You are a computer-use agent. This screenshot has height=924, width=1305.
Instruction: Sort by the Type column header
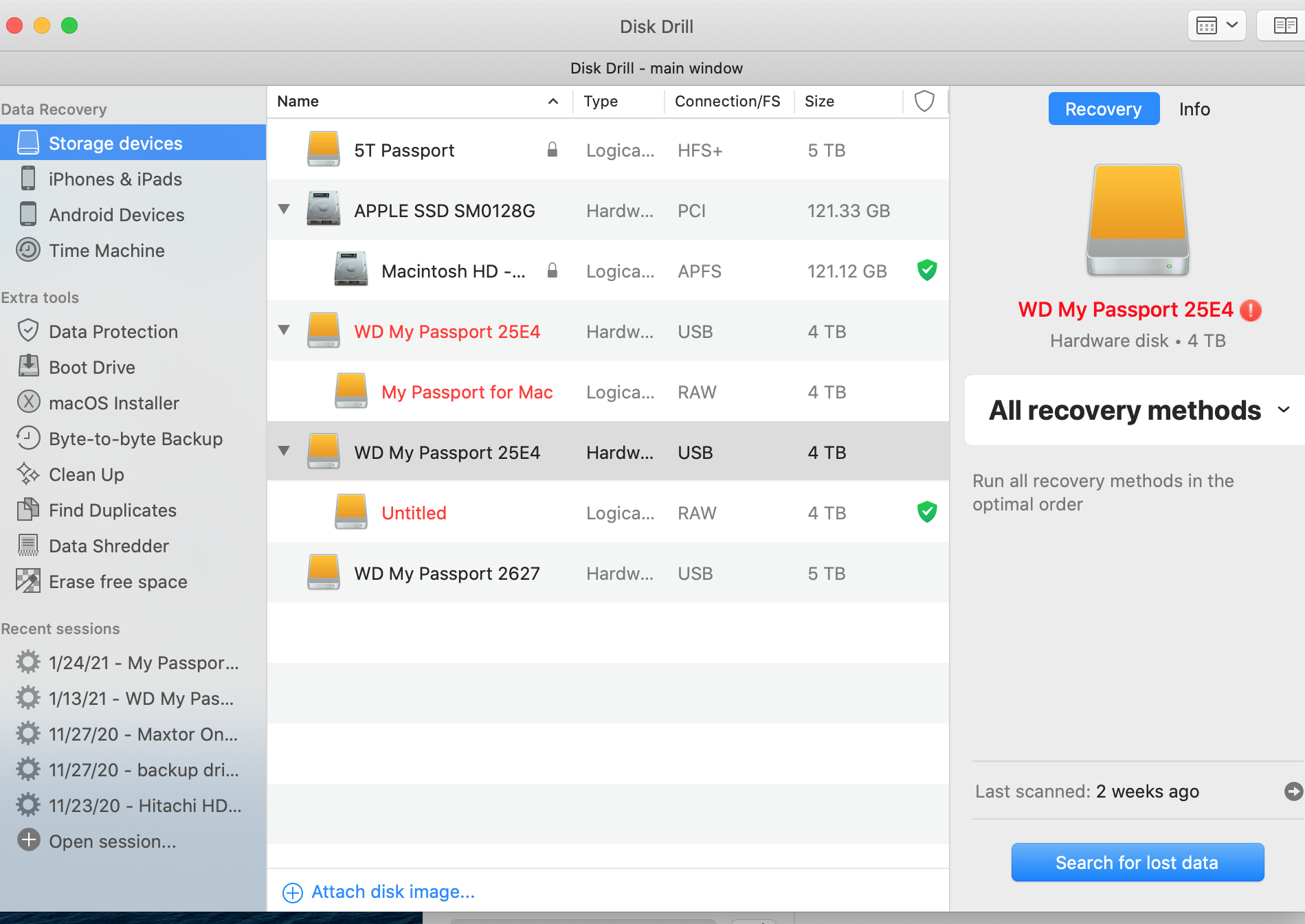tap(620, 102)
